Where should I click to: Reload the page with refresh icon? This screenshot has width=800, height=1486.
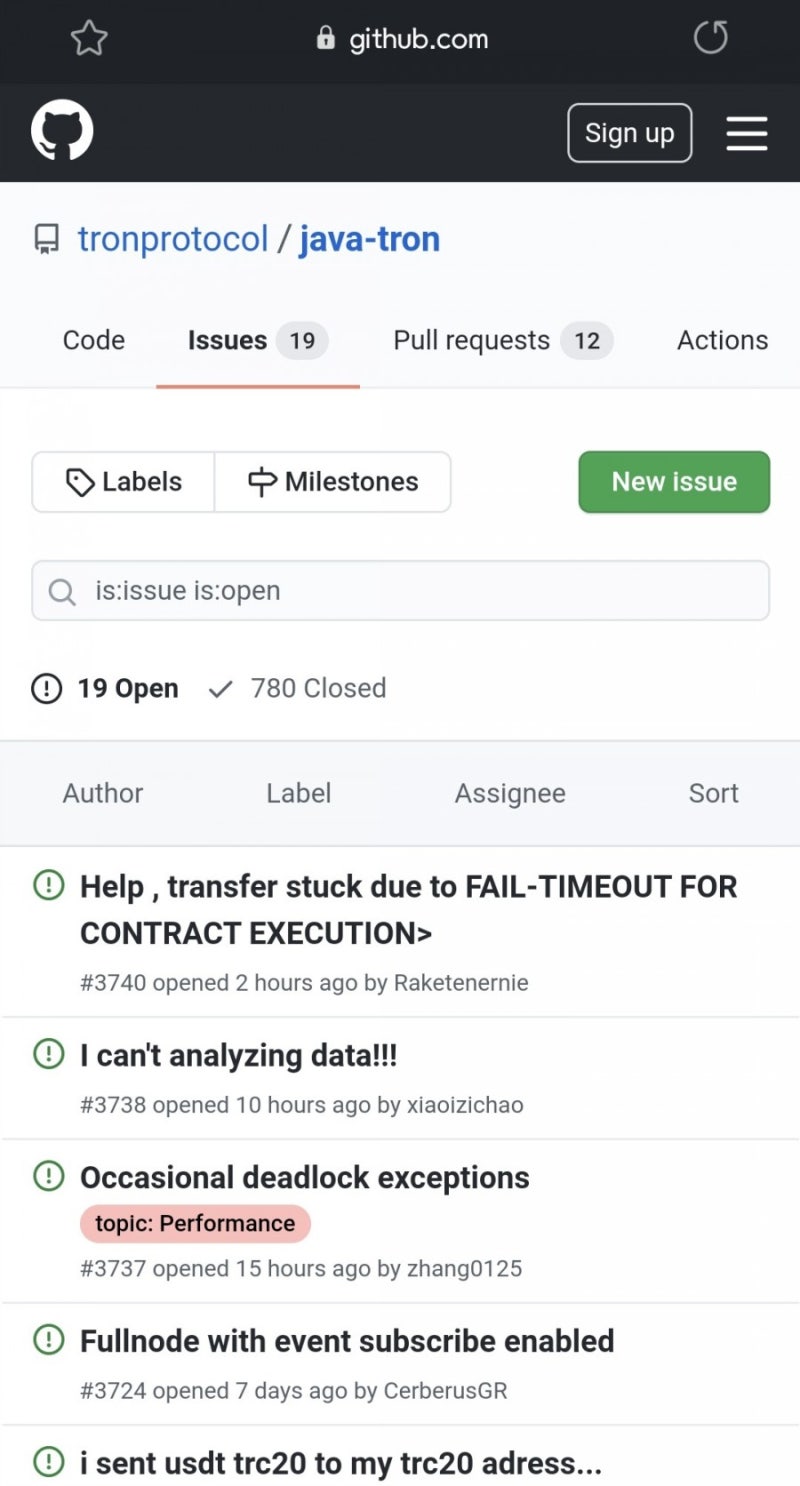point(710,39)
